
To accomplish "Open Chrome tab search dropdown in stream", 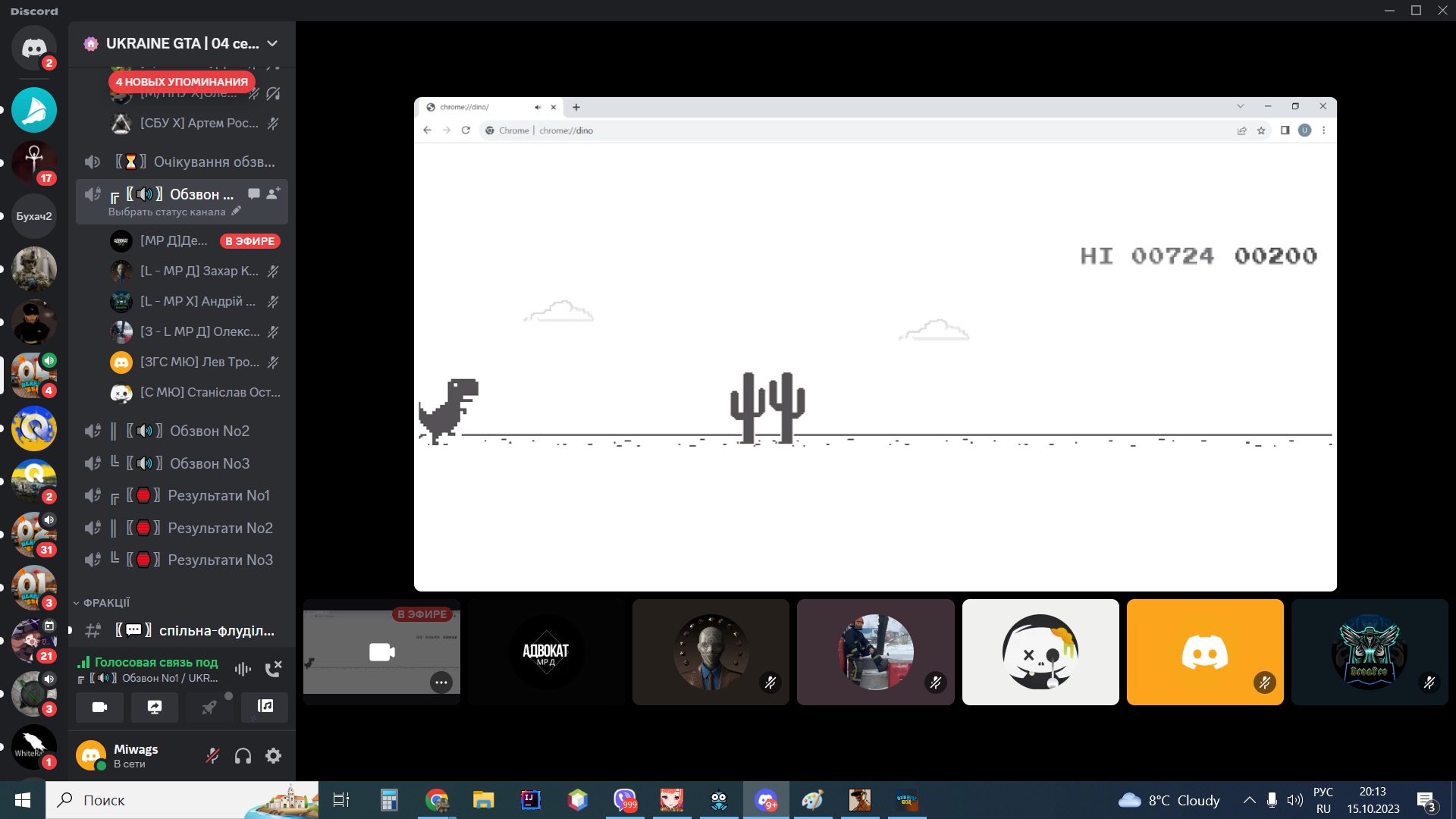I will (1241, 107).
